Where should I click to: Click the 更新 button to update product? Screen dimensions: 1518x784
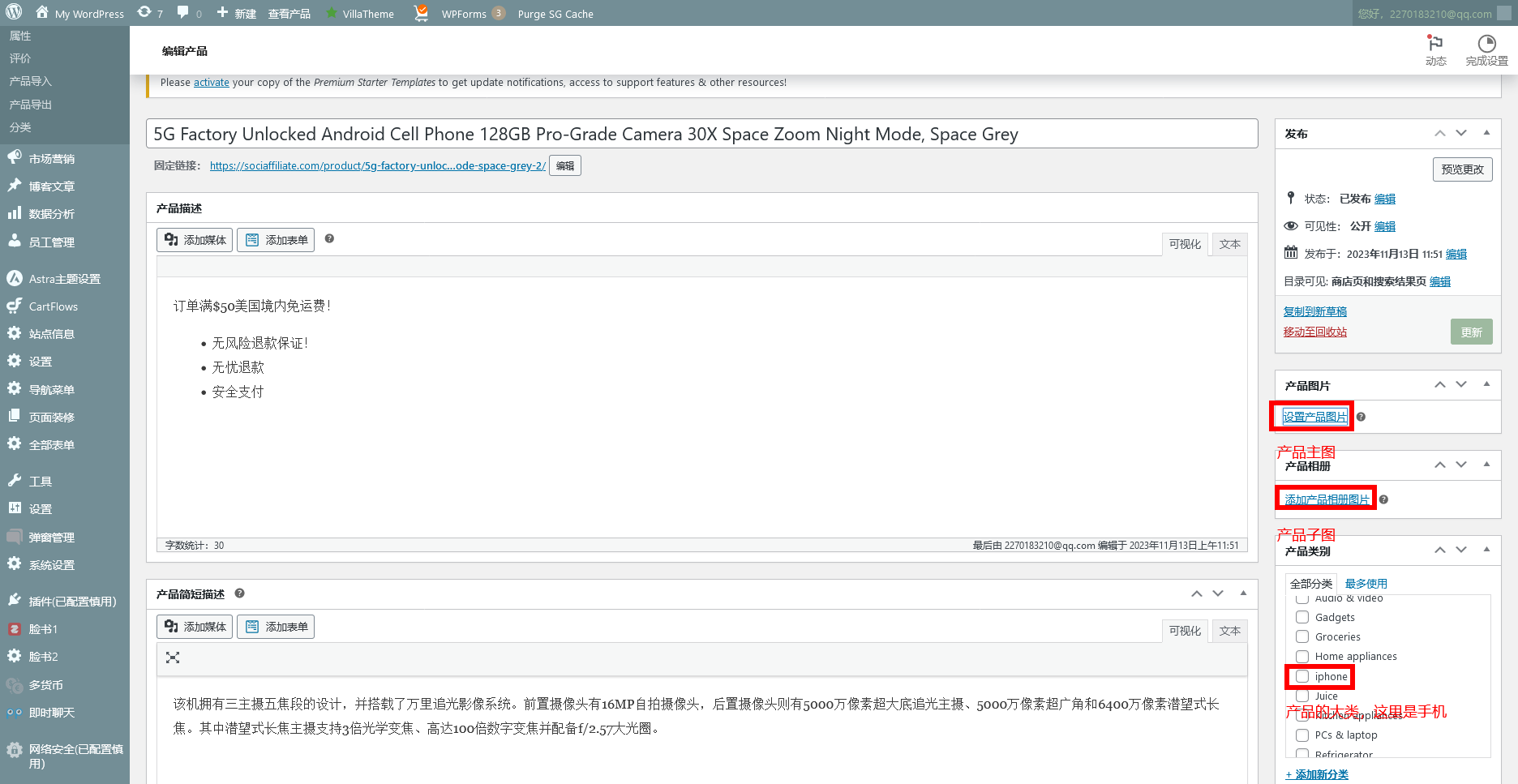1471,332
